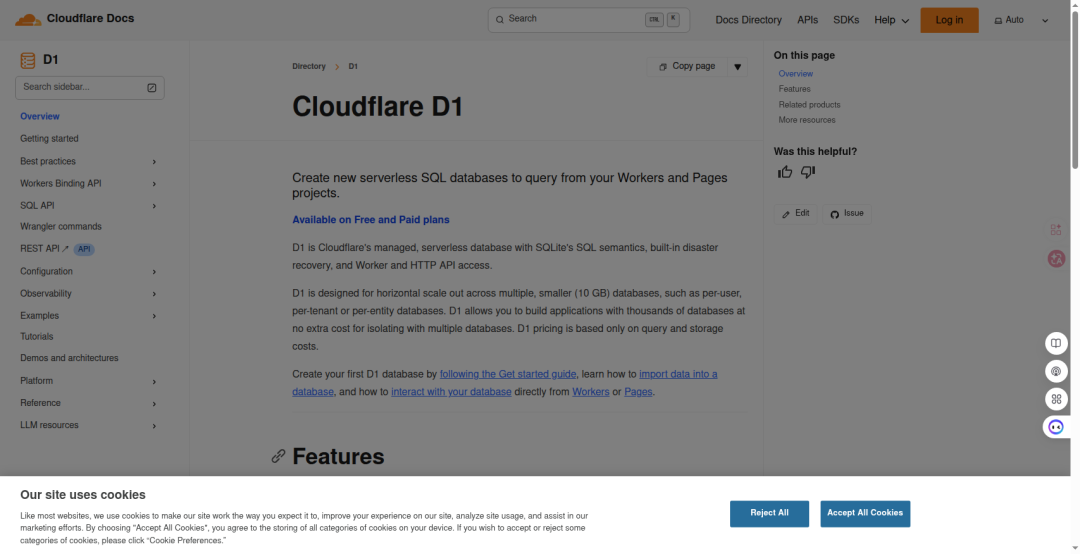
Task: Open the Help dropdown menu
Action: pos(891,20)
